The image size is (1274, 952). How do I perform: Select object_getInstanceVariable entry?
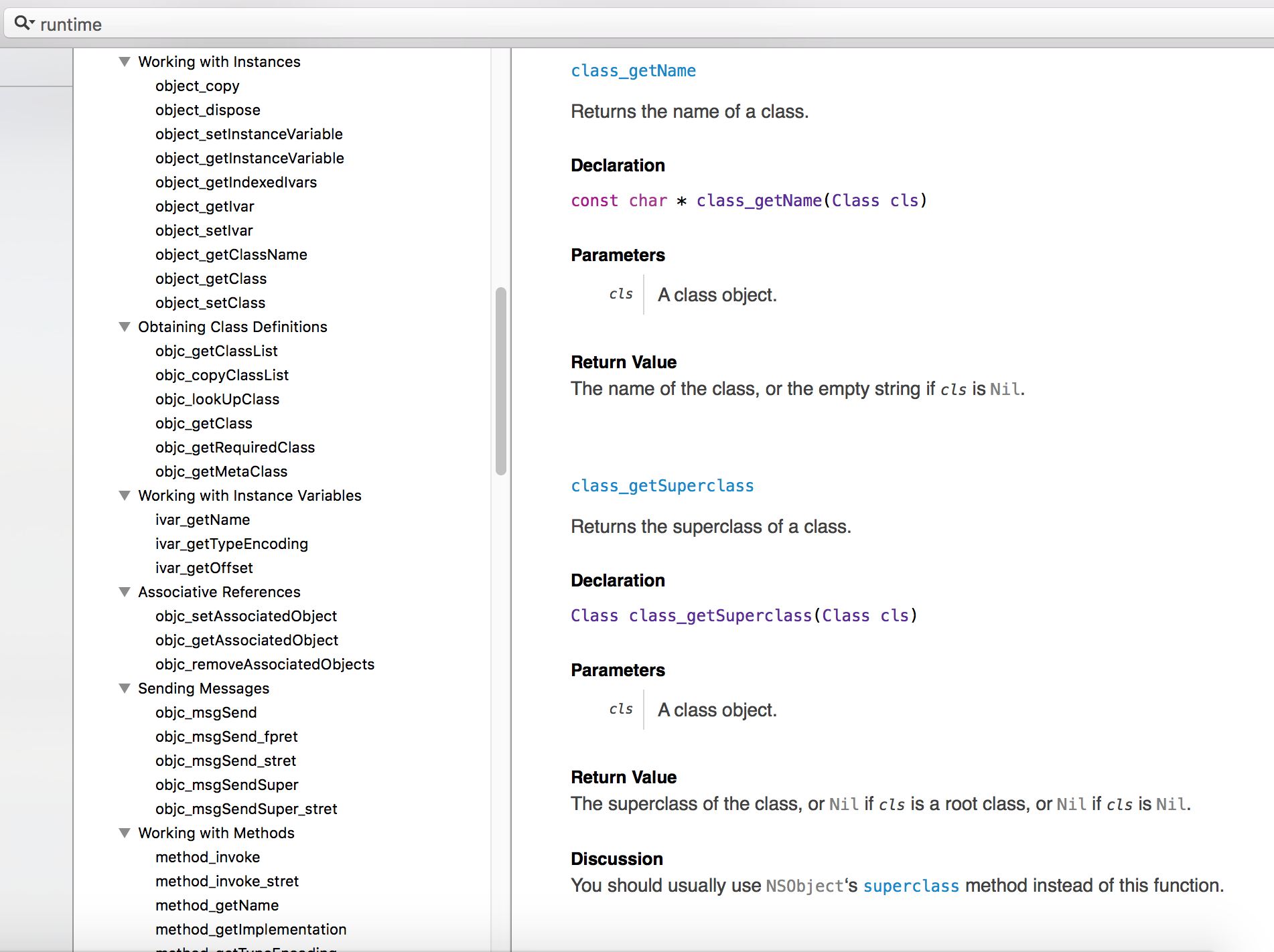click(250, 159)
